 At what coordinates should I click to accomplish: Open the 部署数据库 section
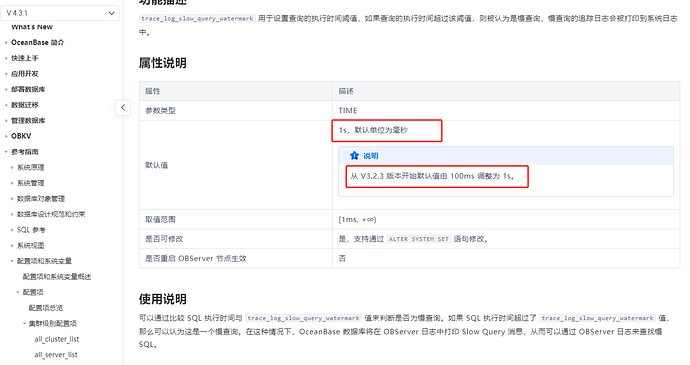coord(28,89)
